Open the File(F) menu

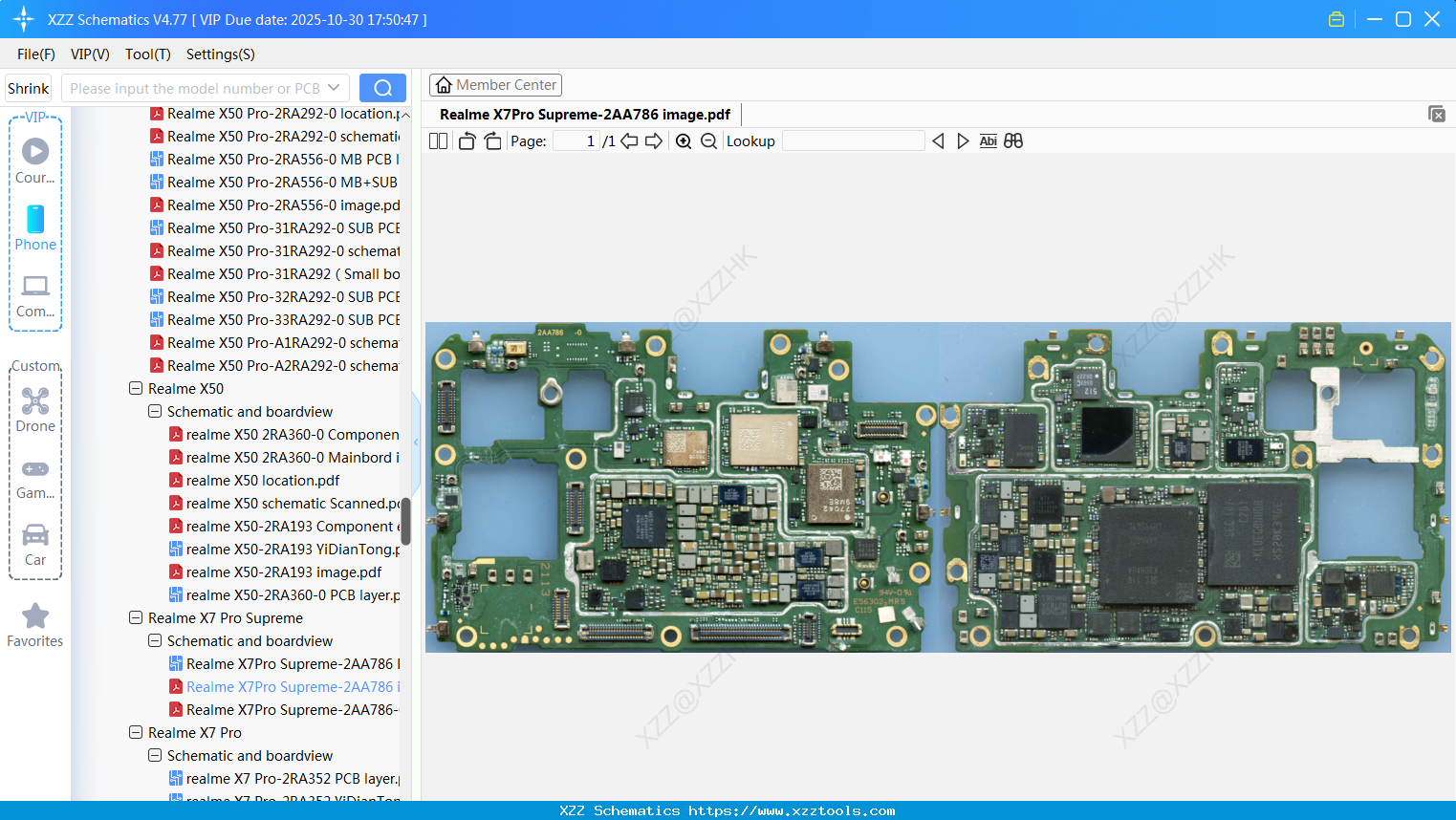click(36, 54)
